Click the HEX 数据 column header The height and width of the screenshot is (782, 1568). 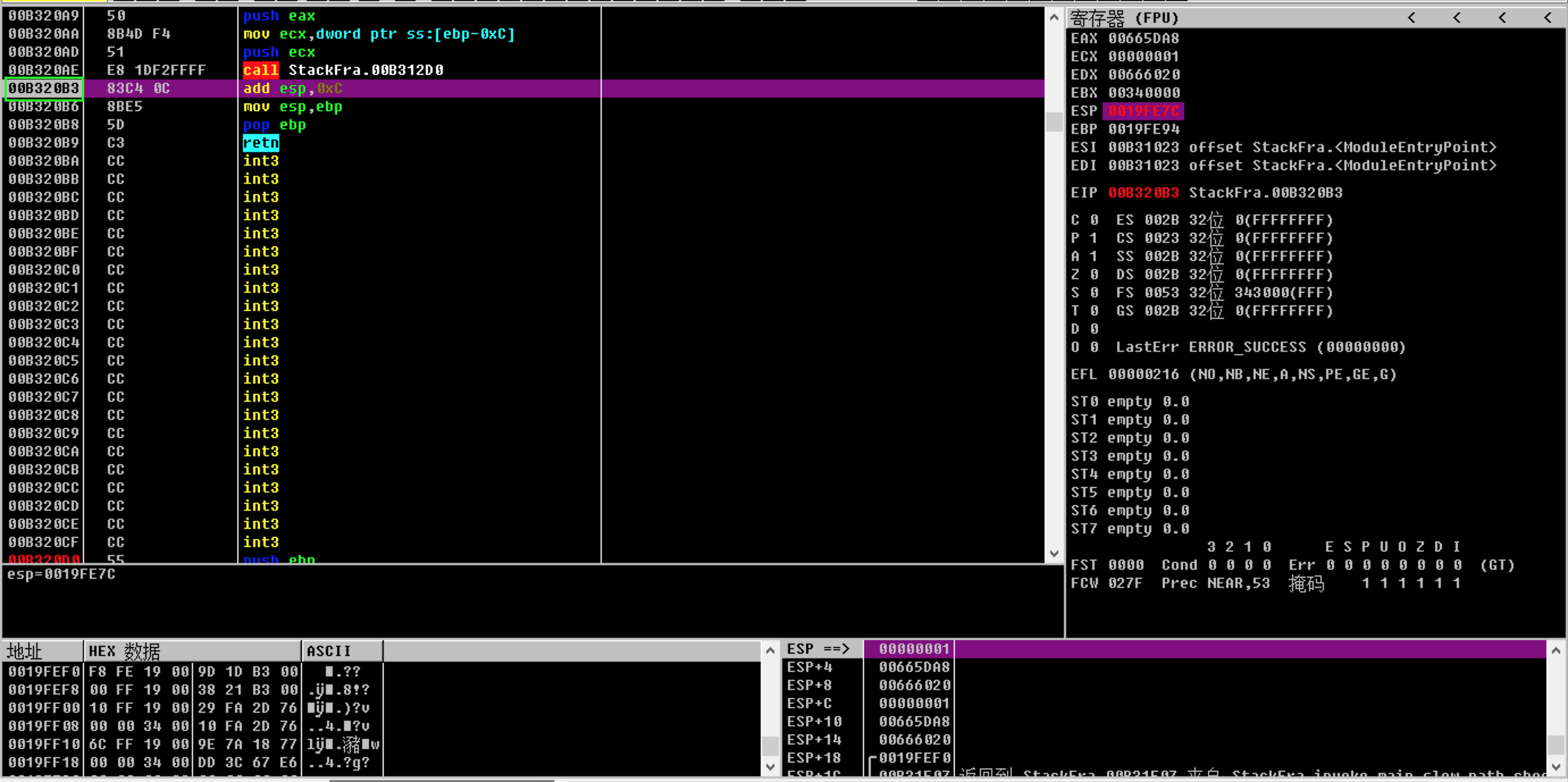pos(192,651)
